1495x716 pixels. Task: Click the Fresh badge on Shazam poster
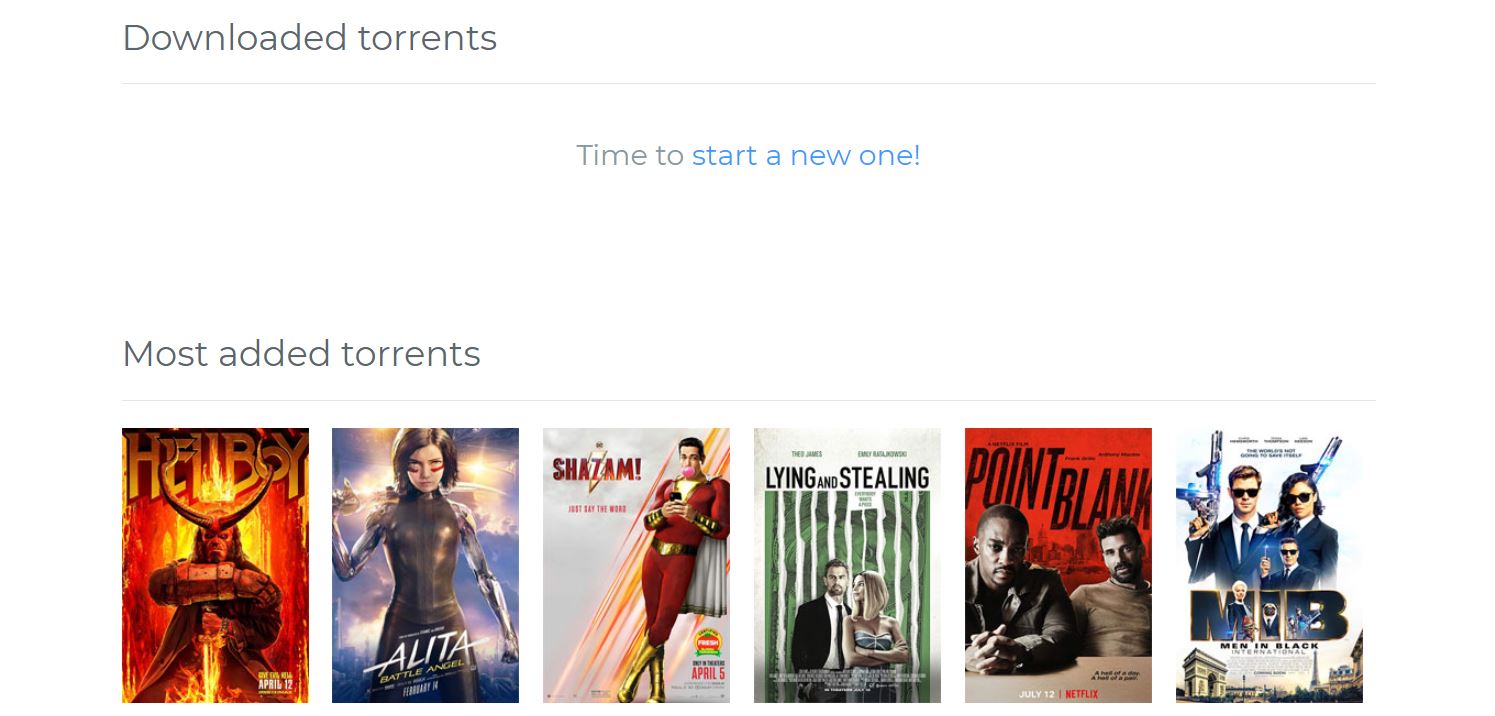tap(707, 641)
